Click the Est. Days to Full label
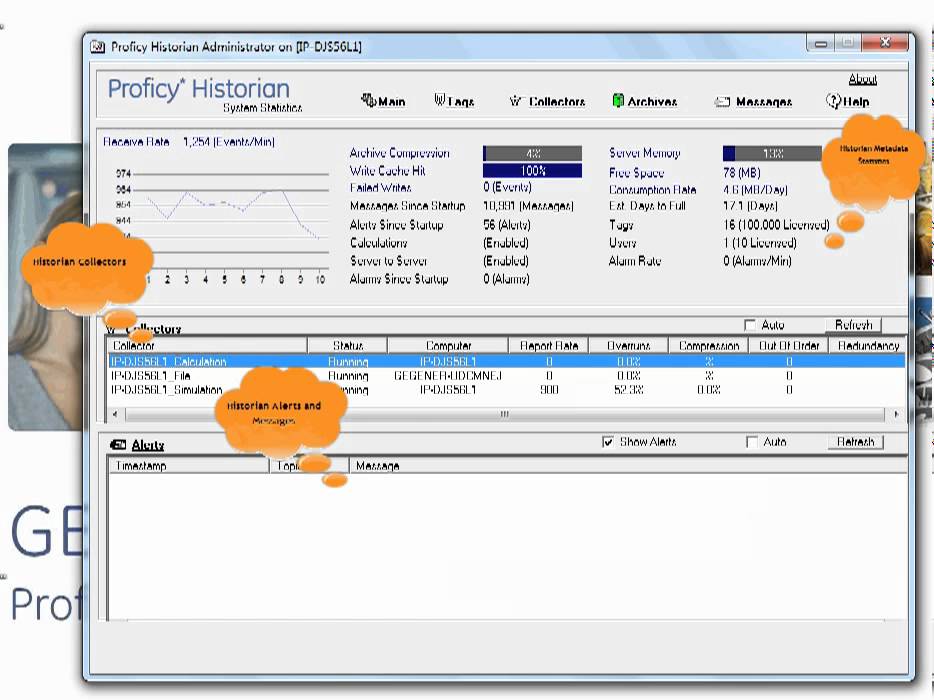The height and width of the screenshot is (700, 934). [x=647, y=206]
